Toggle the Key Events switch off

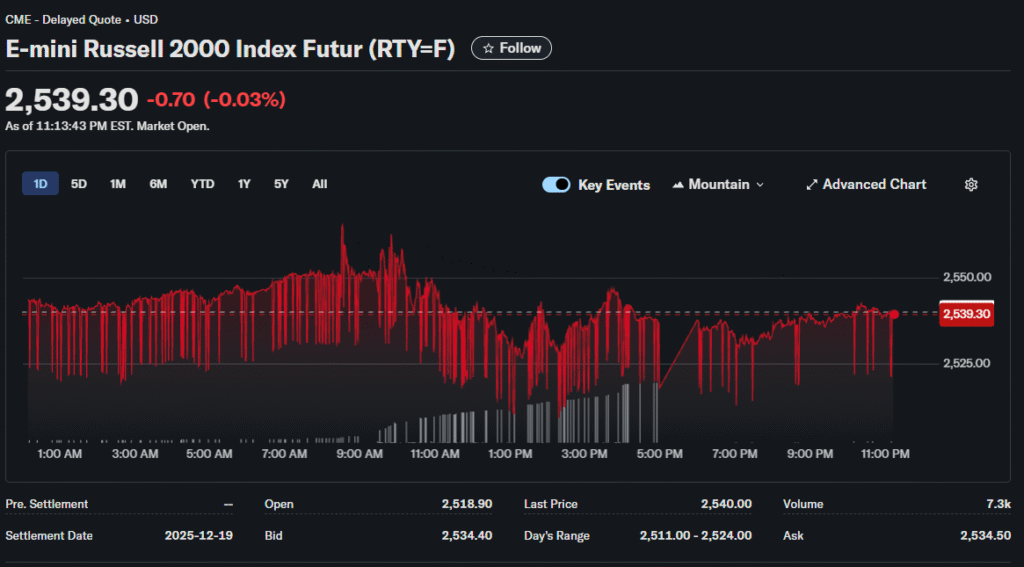pyautogui.click(x=556, y=185)
